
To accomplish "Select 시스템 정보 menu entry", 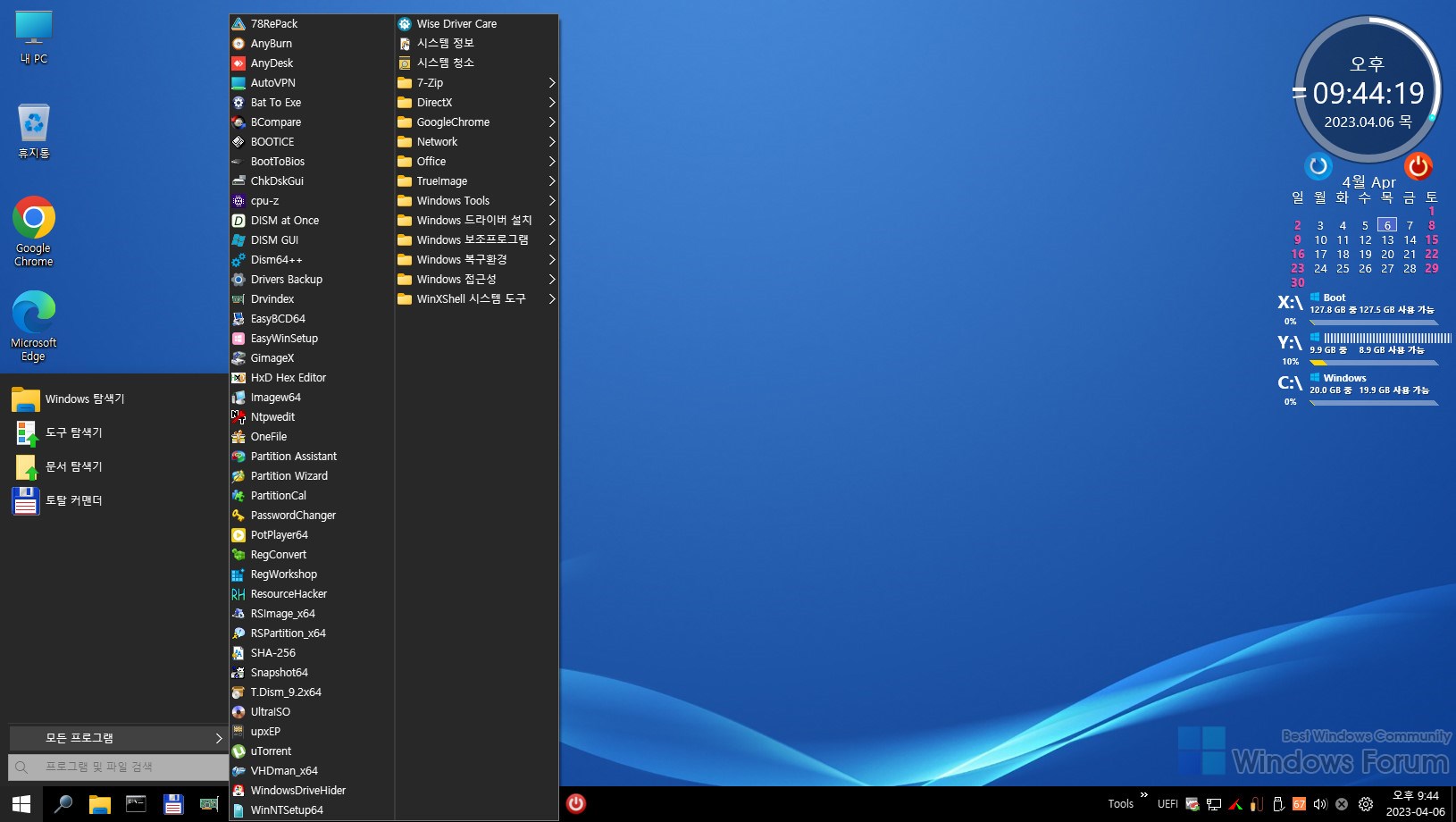I will click(x=477, y=44).
